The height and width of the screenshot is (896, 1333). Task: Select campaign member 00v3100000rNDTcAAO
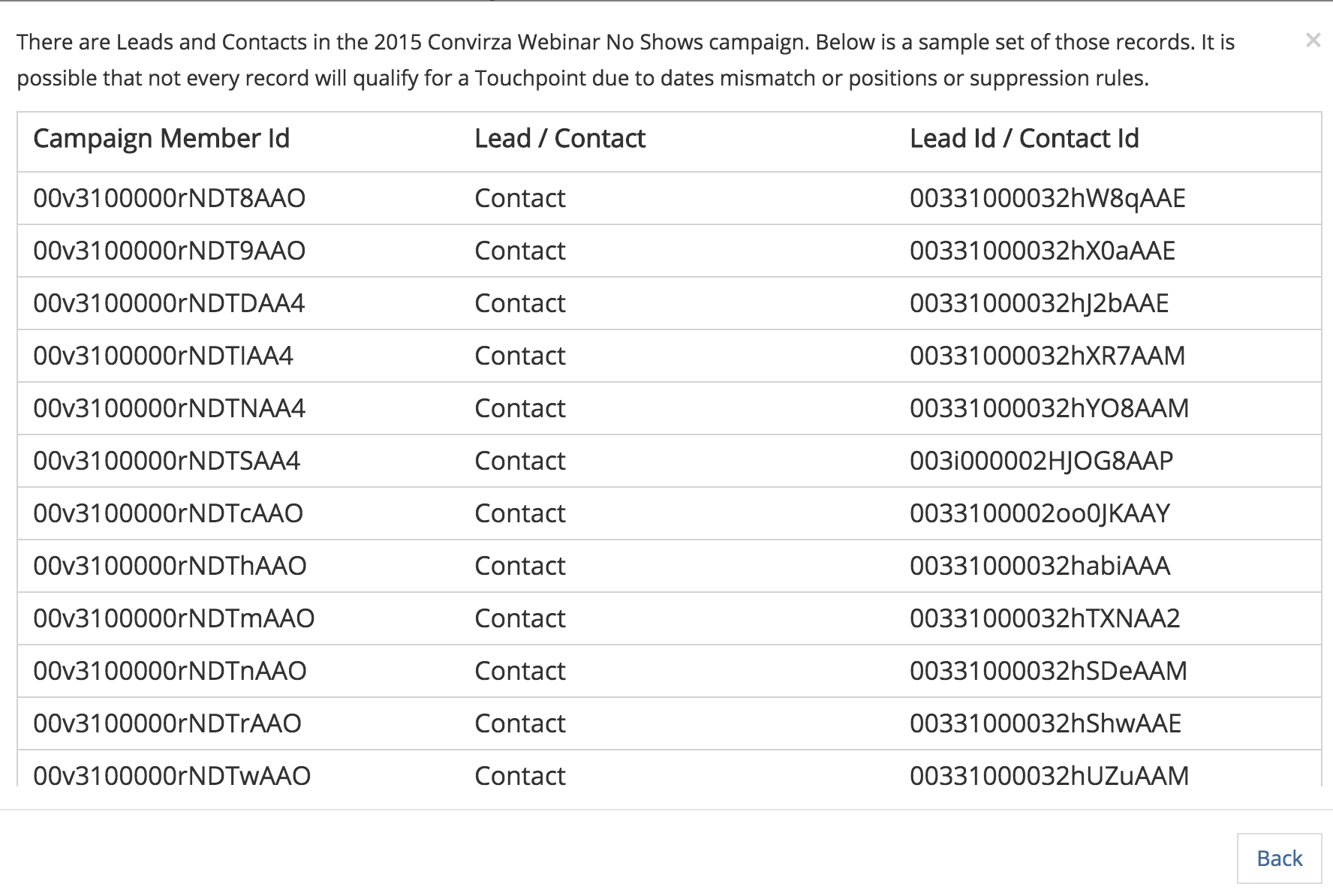click(x=168, y=513)
